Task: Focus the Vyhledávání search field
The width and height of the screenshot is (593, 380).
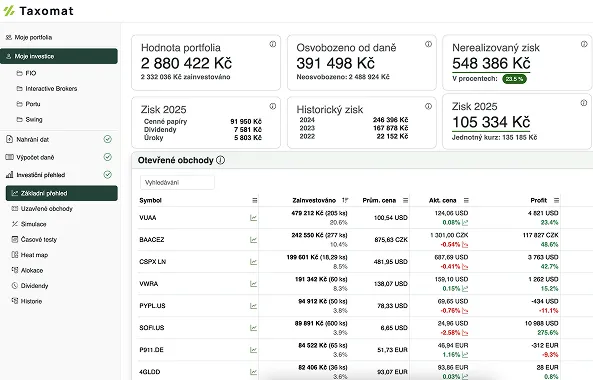Action: 177,183
